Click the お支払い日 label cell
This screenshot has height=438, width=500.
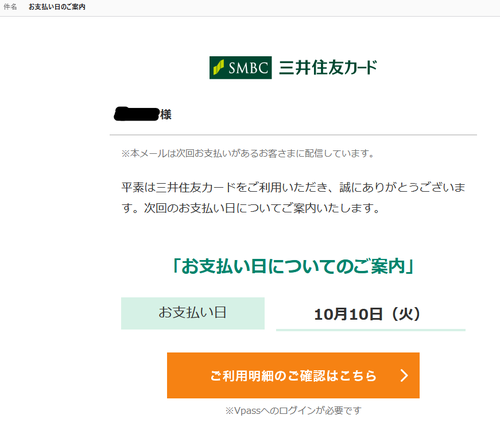pos(193,313)
